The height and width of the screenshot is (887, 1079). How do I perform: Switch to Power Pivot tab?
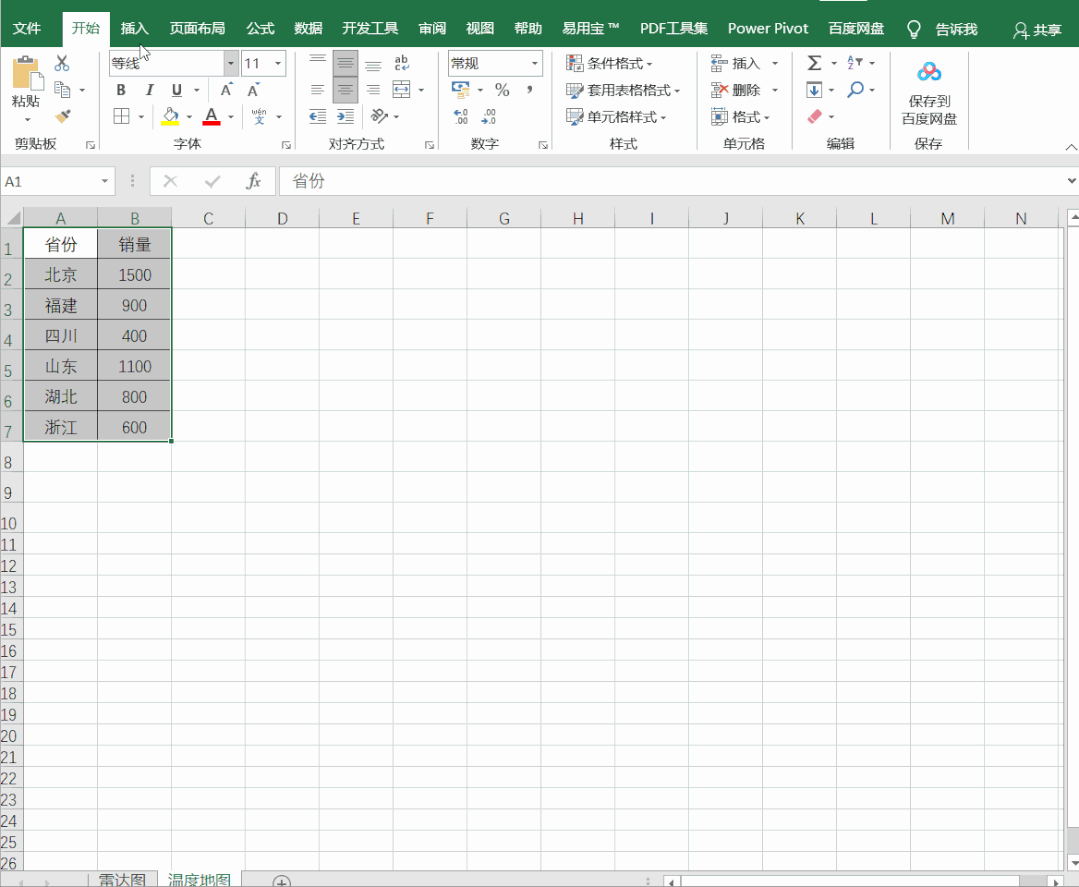click(x=768, y=29)
